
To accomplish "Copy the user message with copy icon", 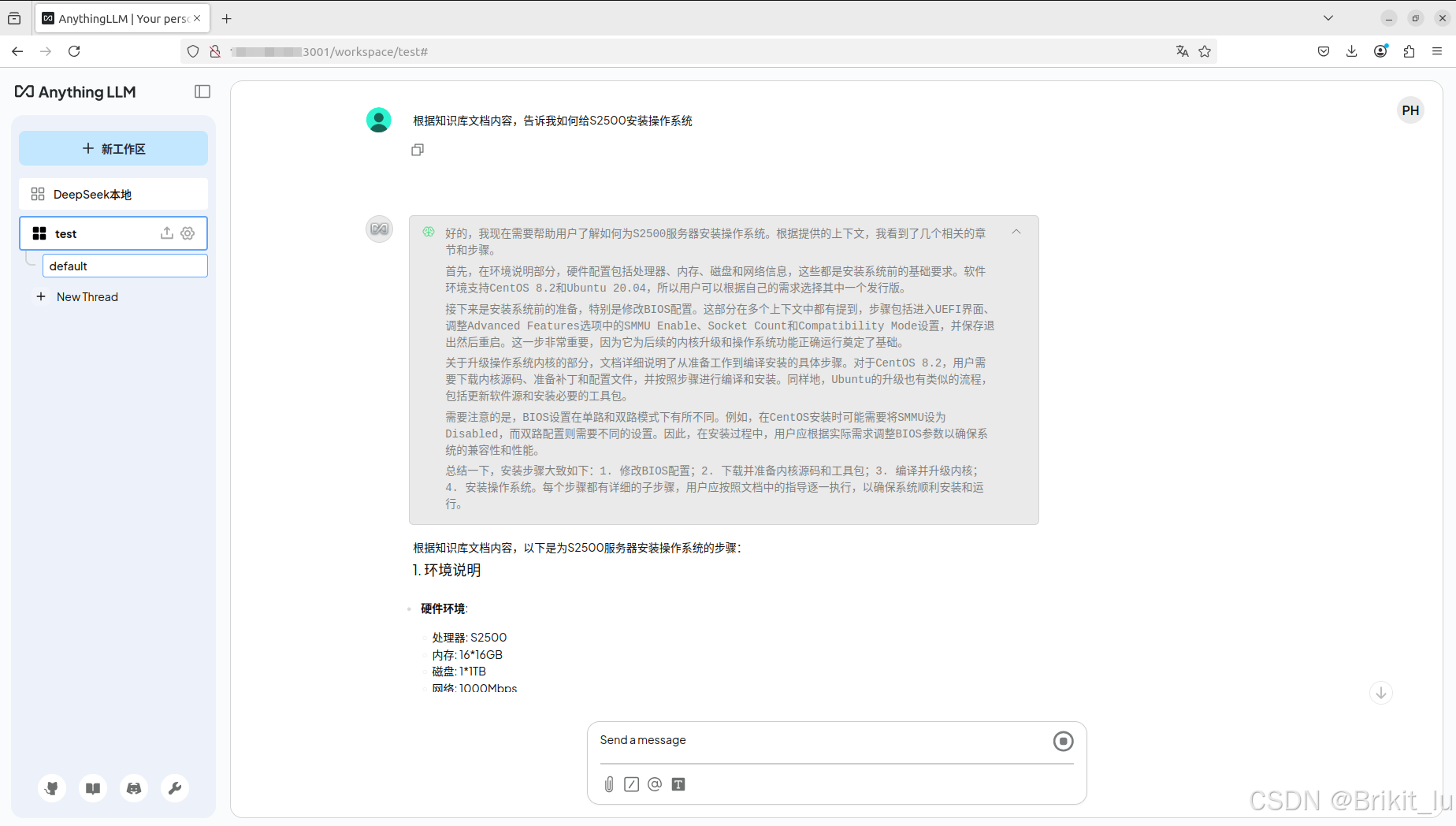I will pyautogui.click(x=418, y=150).
